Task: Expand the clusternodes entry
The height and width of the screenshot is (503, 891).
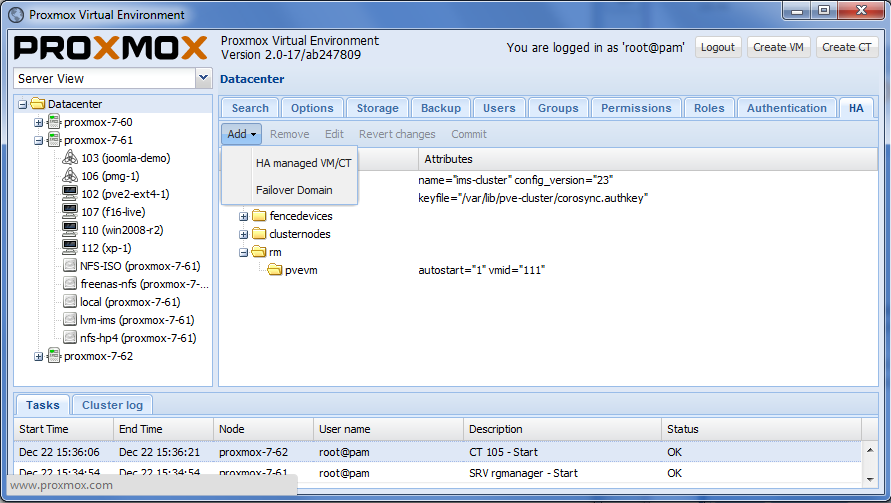Action: [244, 234]
